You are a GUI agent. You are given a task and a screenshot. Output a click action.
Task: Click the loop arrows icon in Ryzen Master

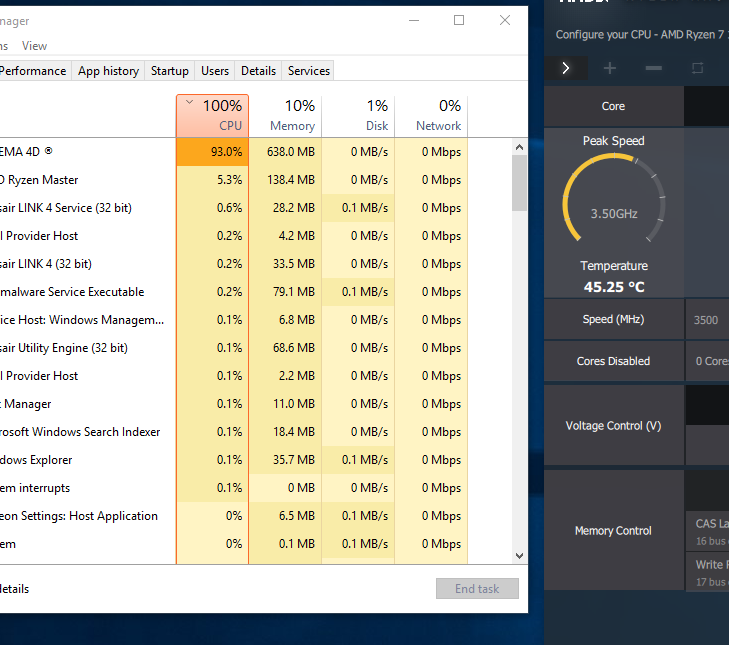(x=698, y=68)
